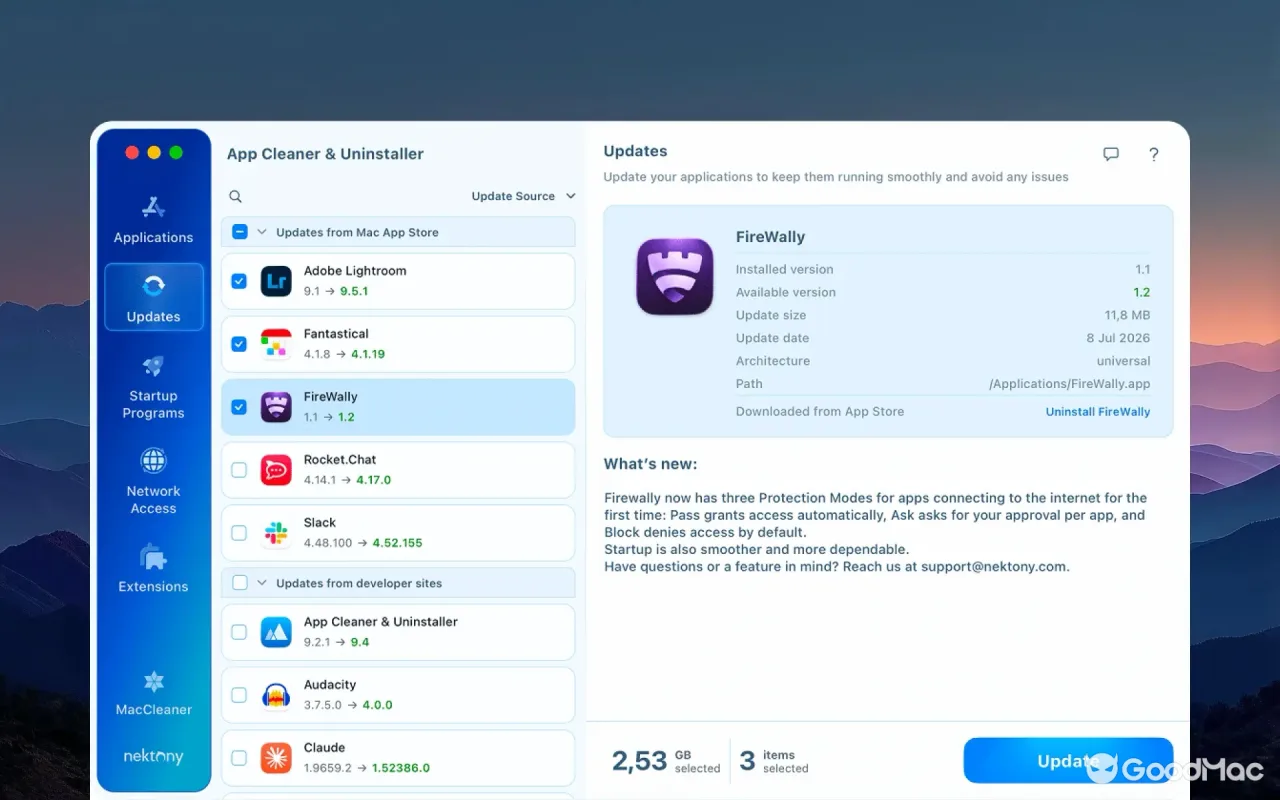The width and height of the screenshot is (1280, 800).
Task: Click the FireWally list icon
Action: (276, 407)
